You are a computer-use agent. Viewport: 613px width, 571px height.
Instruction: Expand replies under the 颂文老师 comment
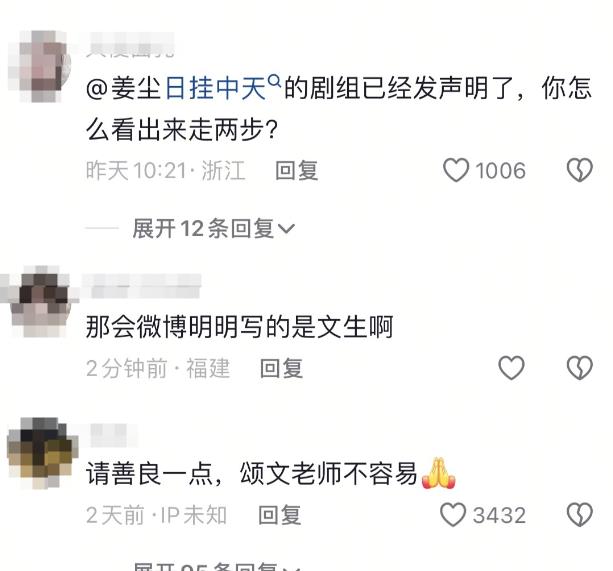[x=217, y=566]
